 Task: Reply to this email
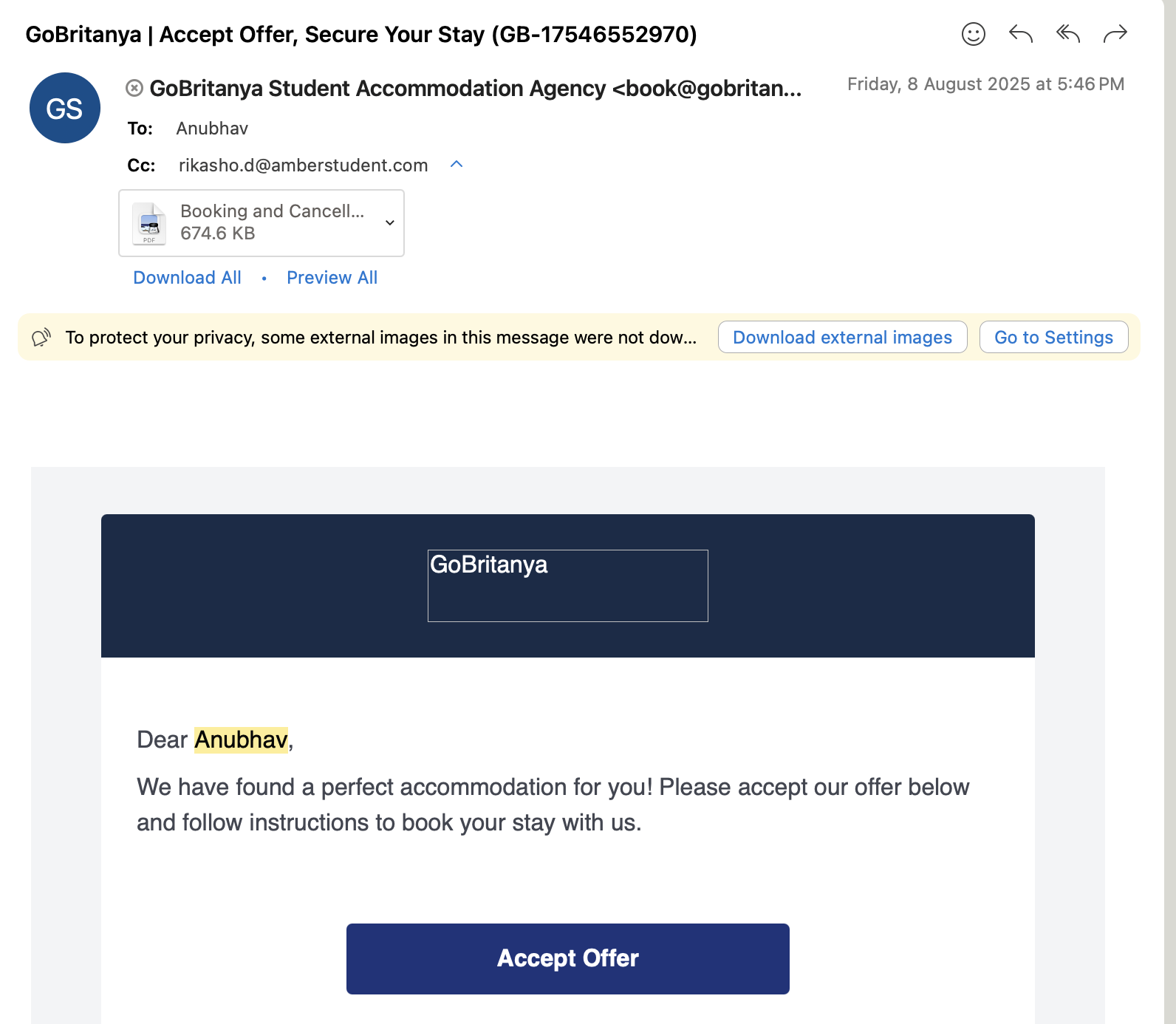(x=1020, y=34)
